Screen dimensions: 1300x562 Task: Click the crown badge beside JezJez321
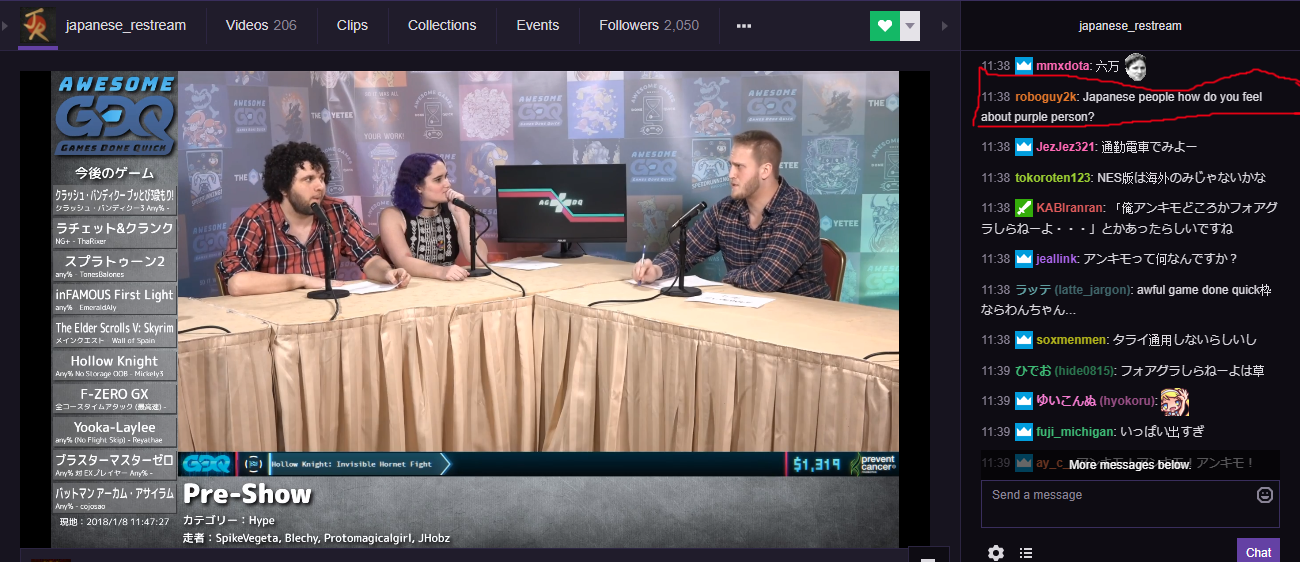[x=1024, y=147]
